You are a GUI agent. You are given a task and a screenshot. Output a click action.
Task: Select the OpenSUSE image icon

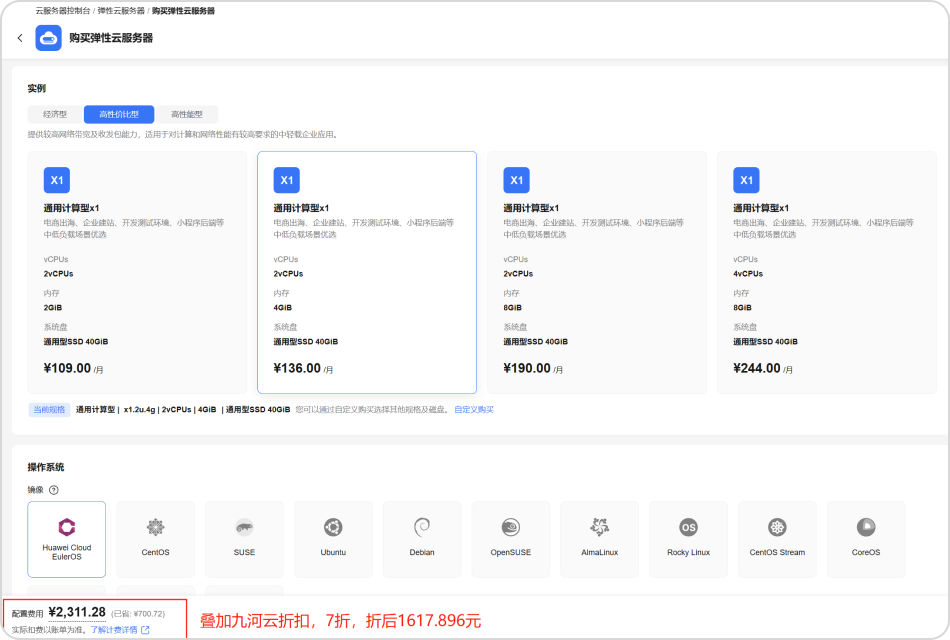coord(511,527)
